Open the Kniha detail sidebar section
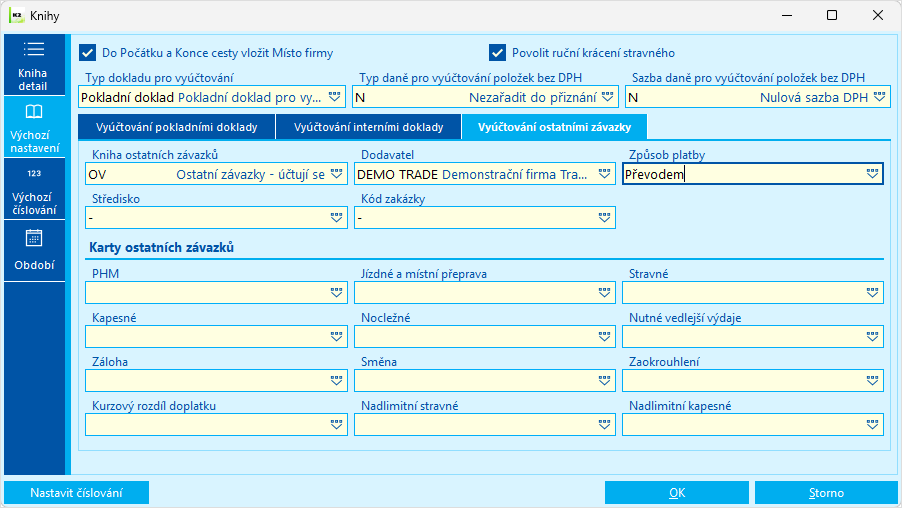This screenshot has width=902, height=508. tap(34, 64)
